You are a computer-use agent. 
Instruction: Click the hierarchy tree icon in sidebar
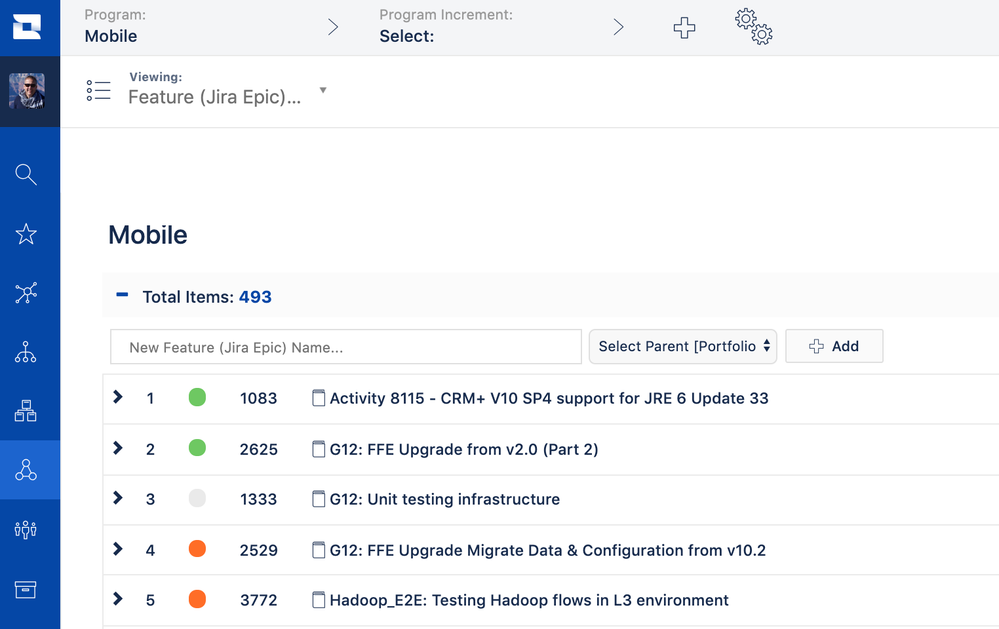(x=29, y=352)
